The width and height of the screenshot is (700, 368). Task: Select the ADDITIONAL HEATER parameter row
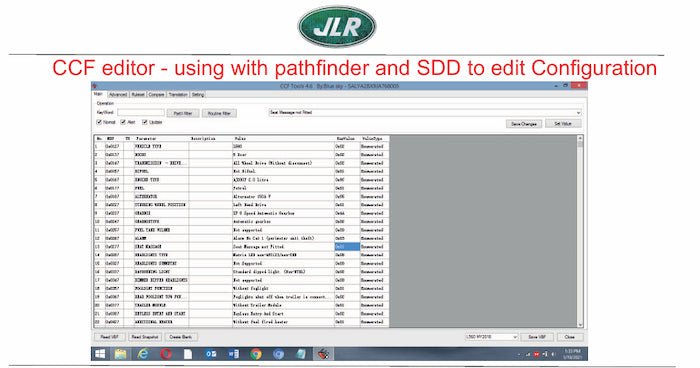[x=242, y=322]
